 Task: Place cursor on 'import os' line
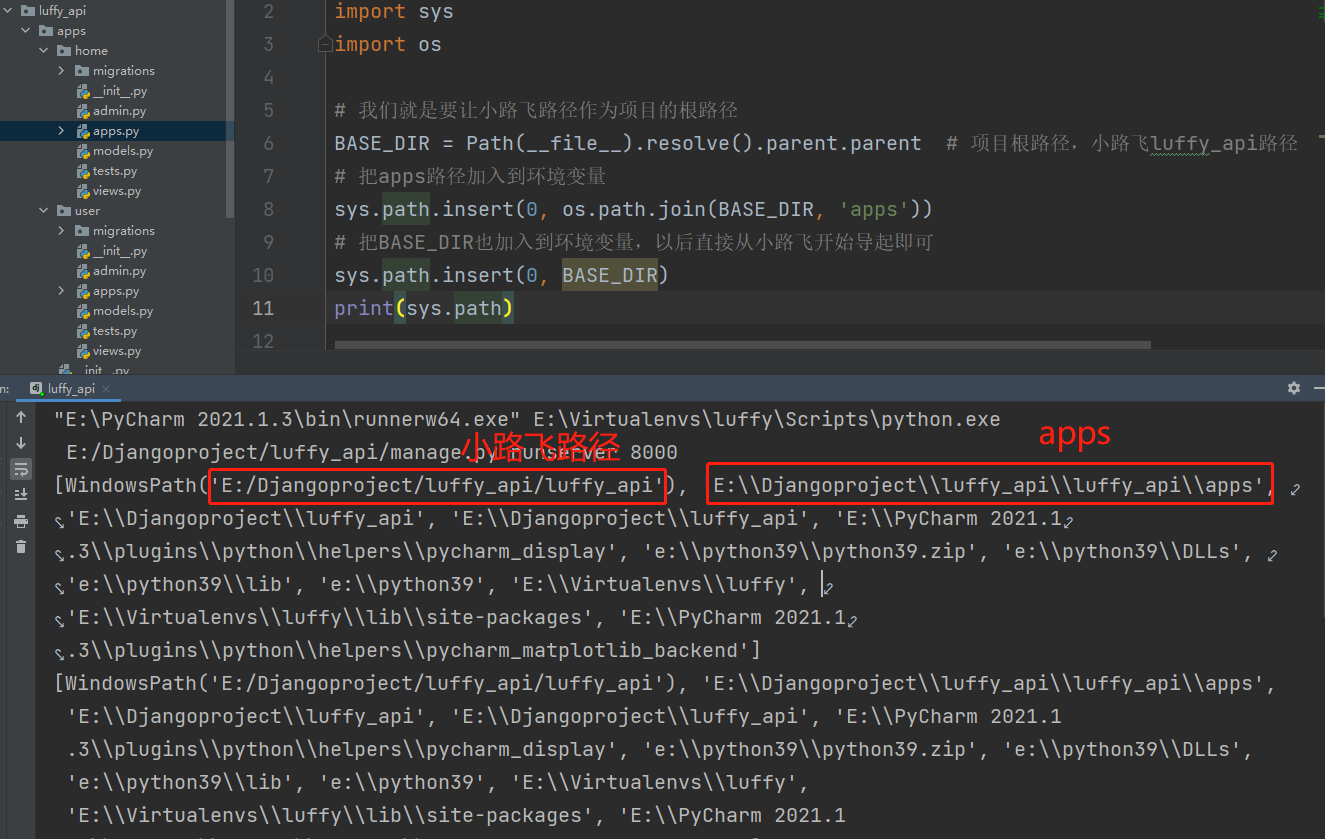point(388,44)
